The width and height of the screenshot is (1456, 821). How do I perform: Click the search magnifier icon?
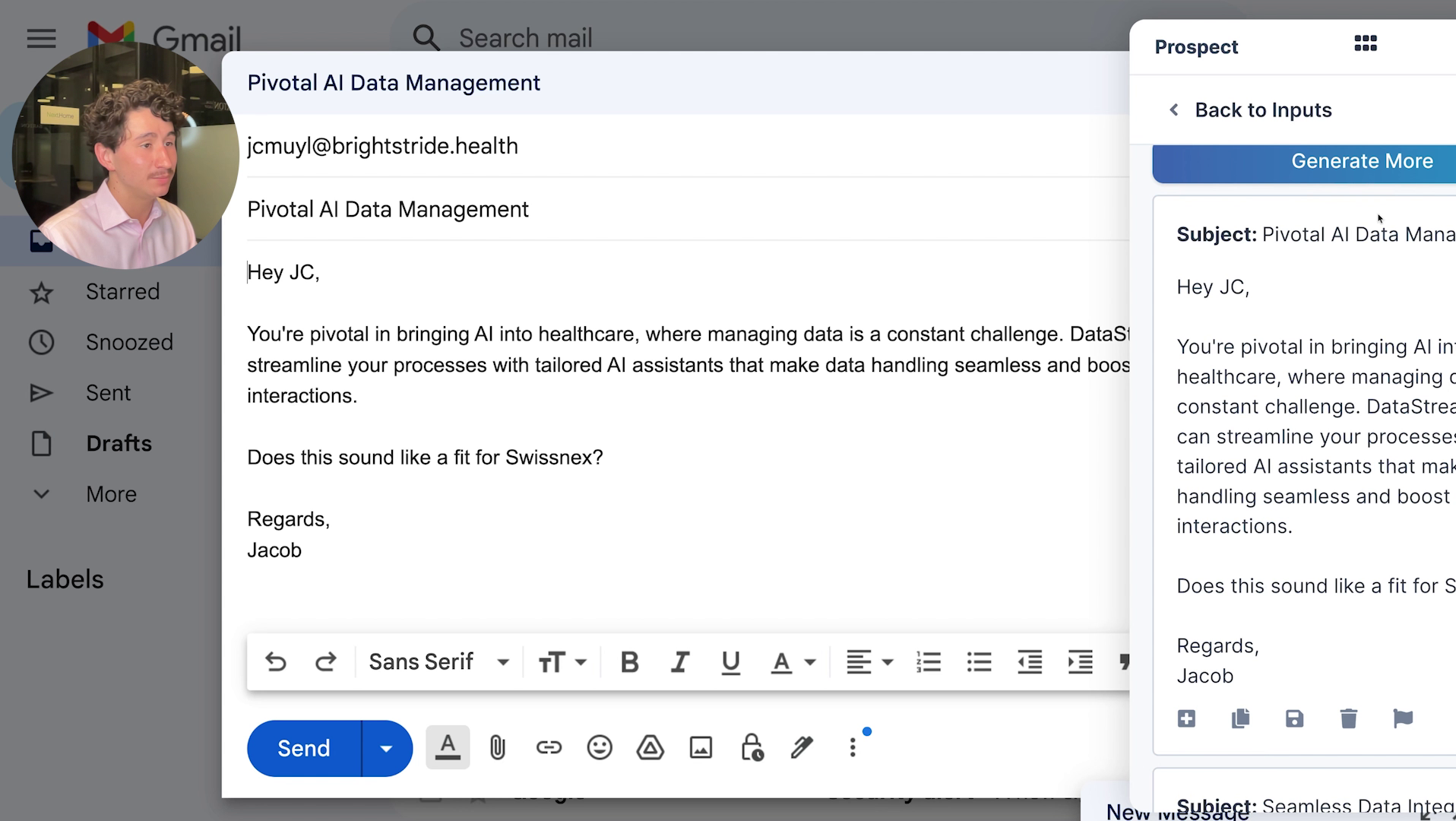(426, 38)
